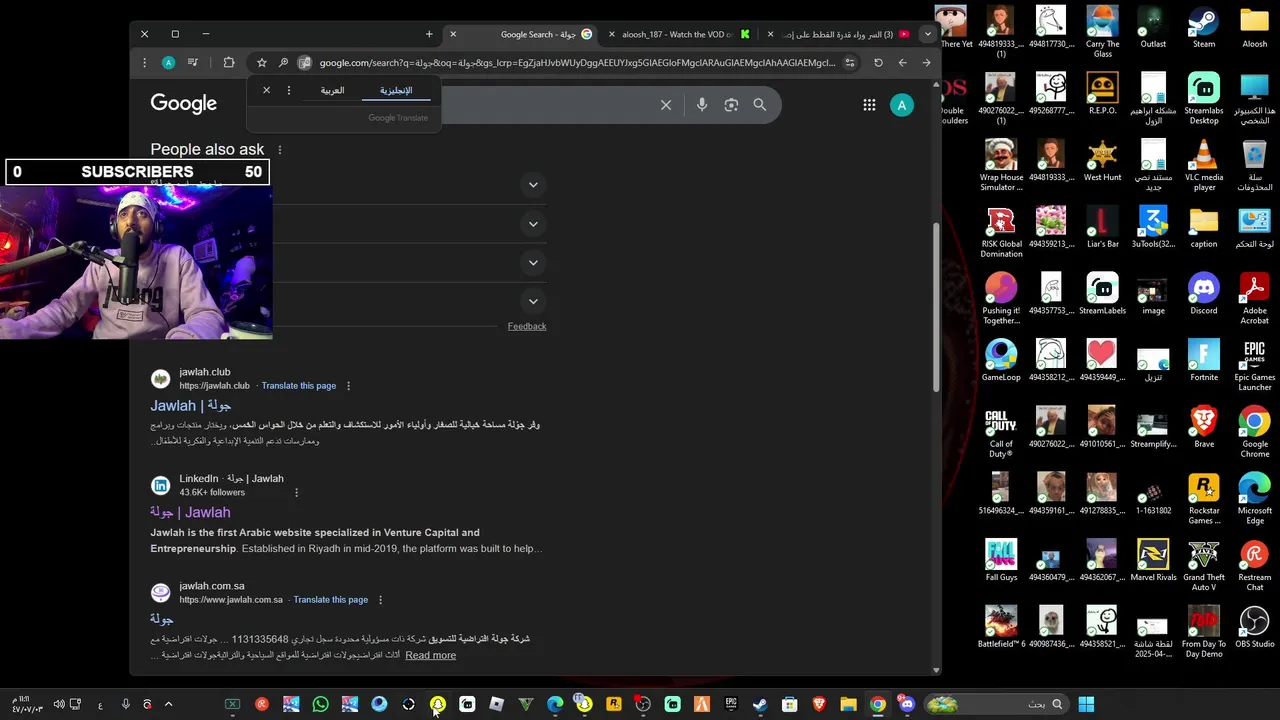Choose العربية in the translate popup
The image size is (1280, 720).
332,90
